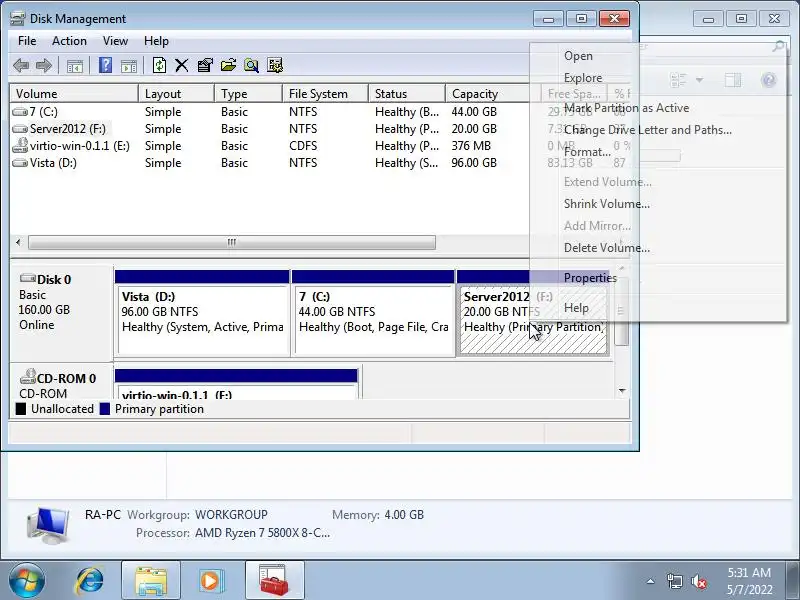Click the muted volume tray icon
Image resolution: width=800 pixels, height=600 pixels.
(x=698, y=581)
